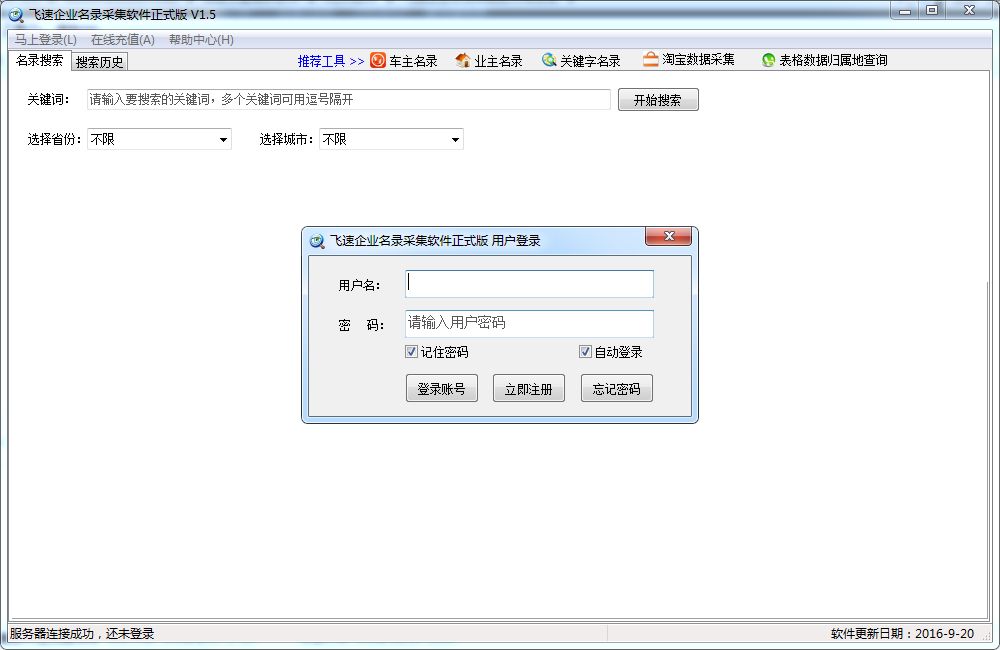Click status text 软件更新日期：2016-9-20
This screenshot has width=1000, height=650.
902,633
